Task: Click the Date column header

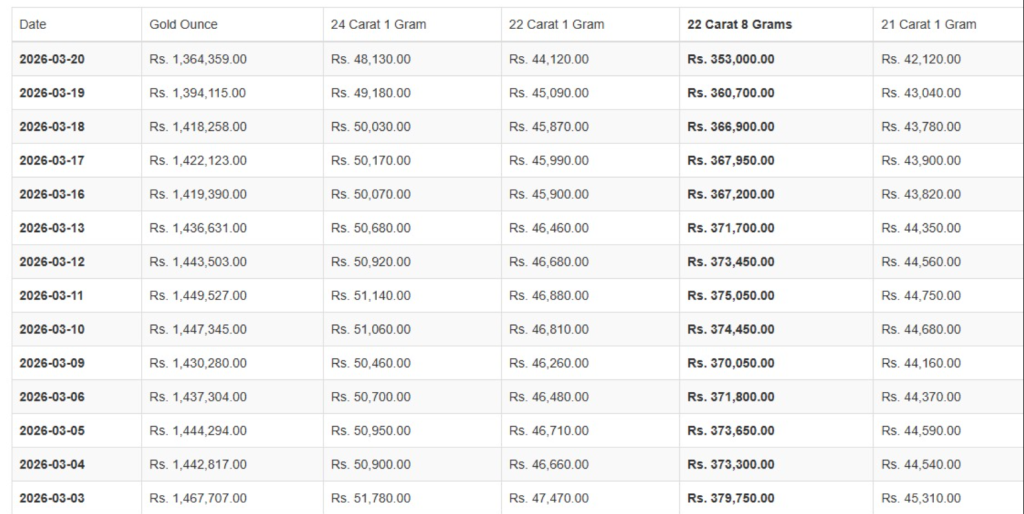Action: click(x=33, y=24)
